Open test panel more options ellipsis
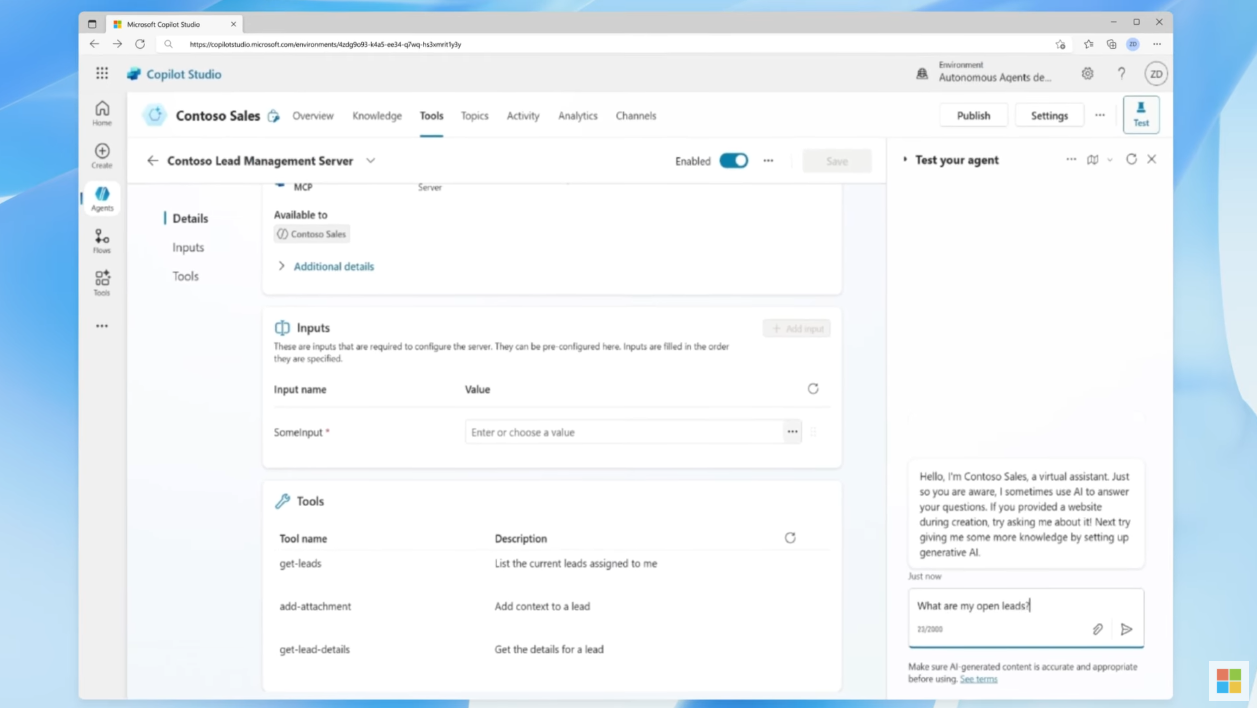Image resolution: width=1257 pixels, height=708 pixels. coord(1071,159)
